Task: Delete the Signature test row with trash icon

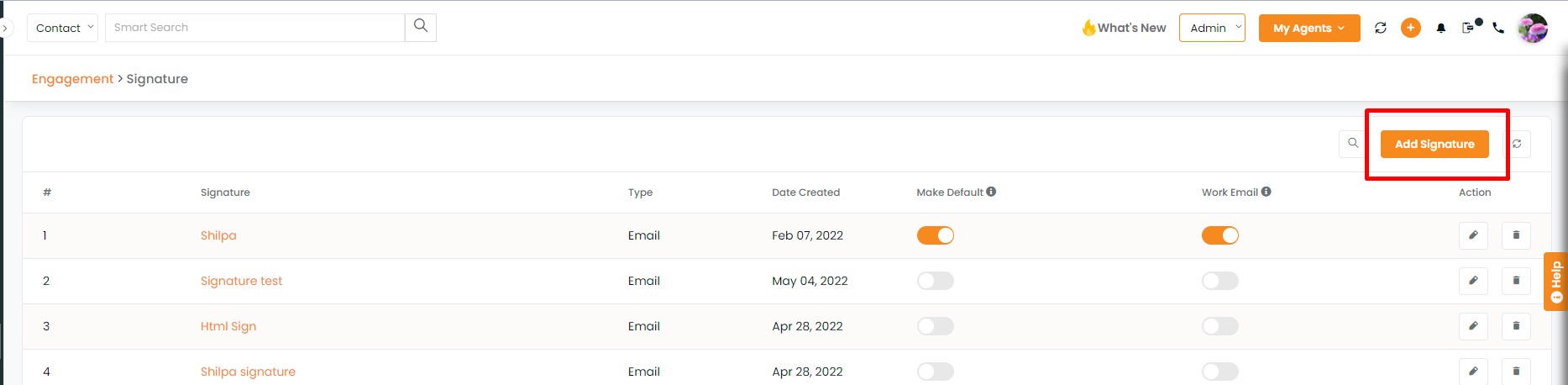Action: pos(1516,281)
